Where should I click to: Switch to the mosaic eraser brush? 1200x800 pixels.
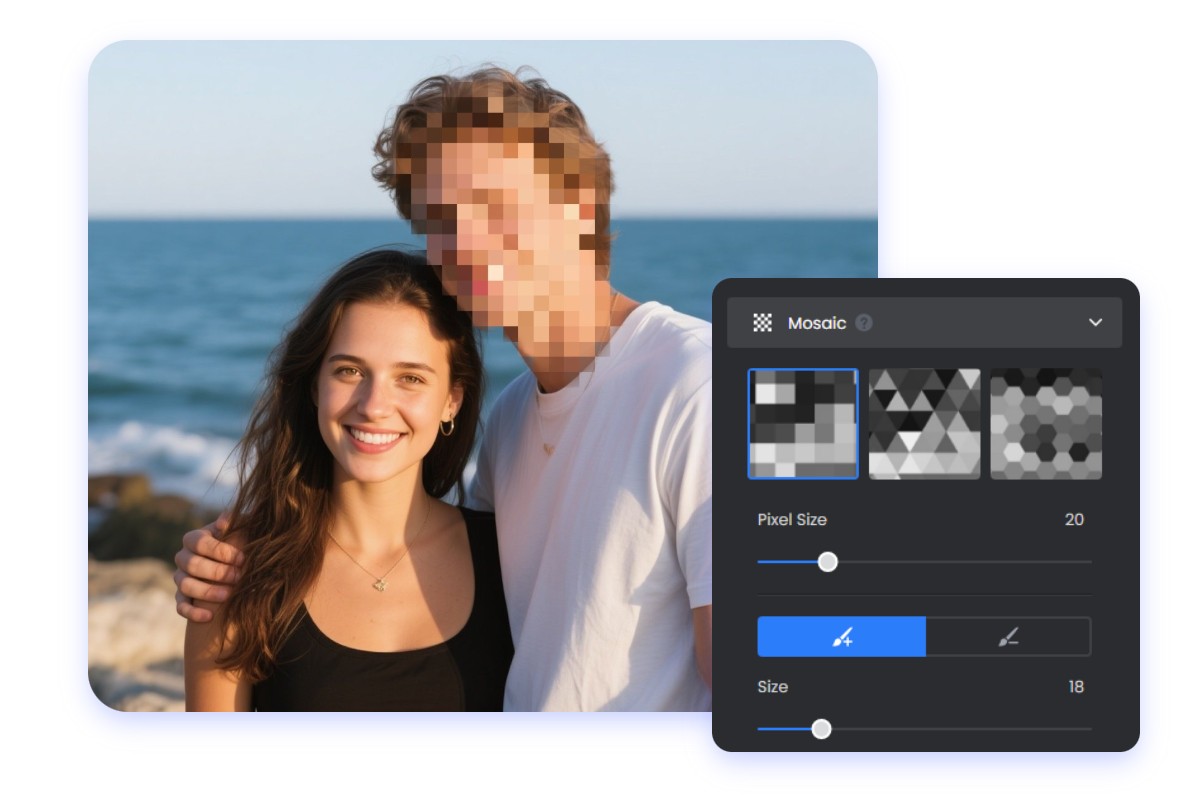click(x=1010, y=635)
